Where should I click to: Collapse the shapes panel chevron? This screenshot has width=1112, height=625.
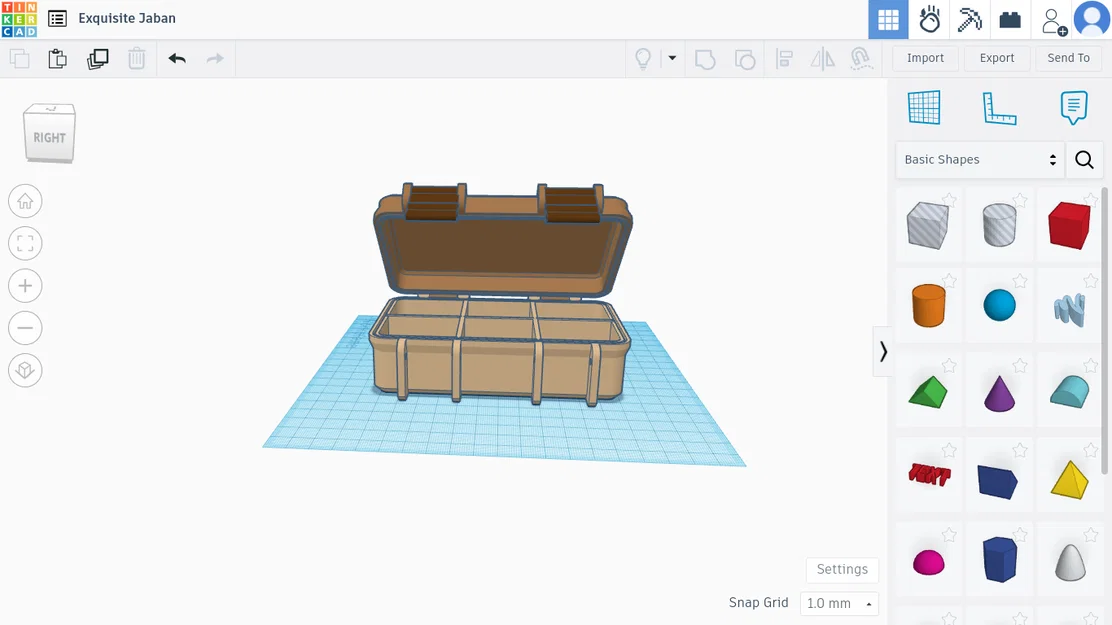click(883, 352)
